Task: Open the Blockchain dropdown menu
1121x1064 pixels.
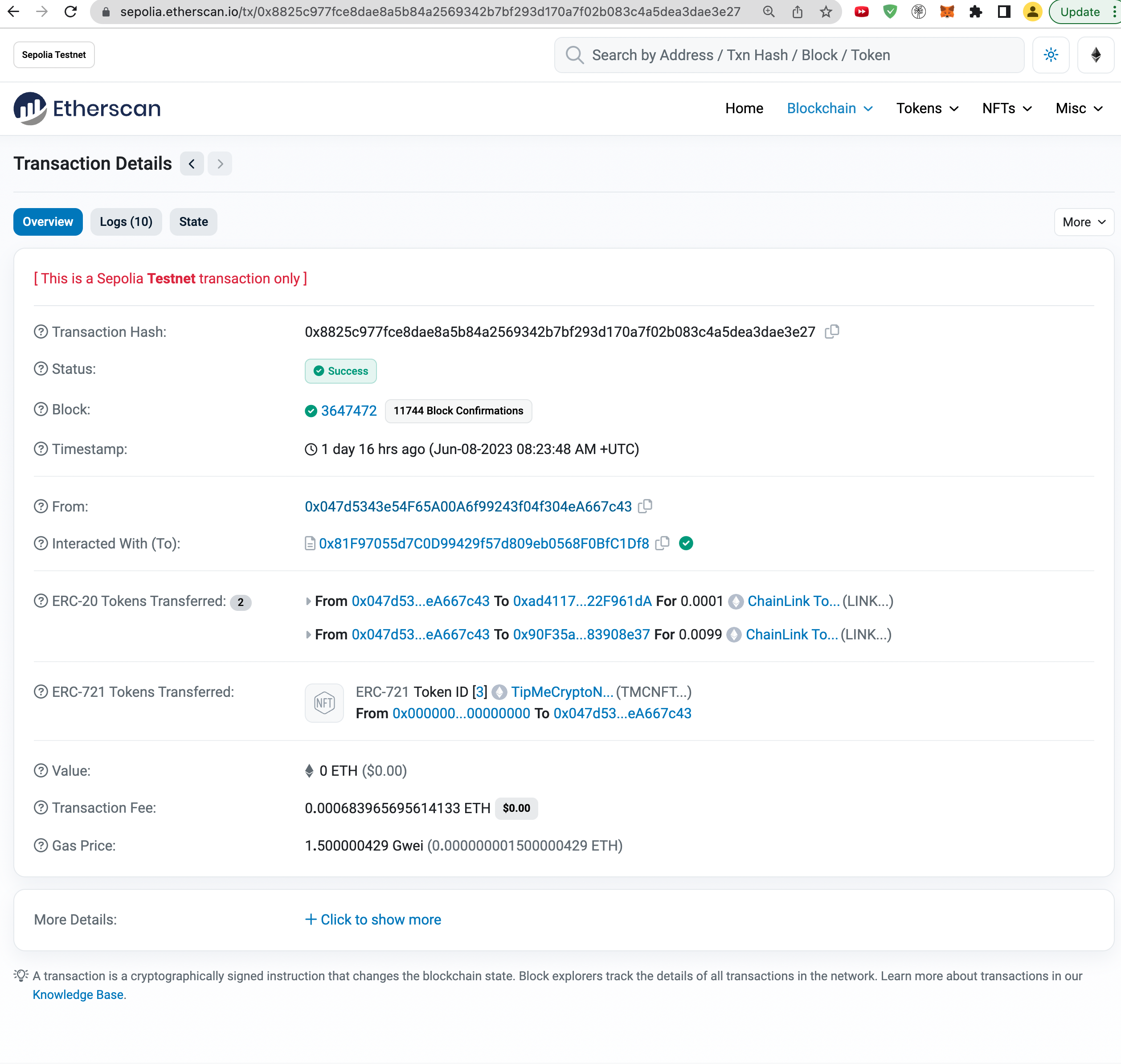Action: (830, 108)
